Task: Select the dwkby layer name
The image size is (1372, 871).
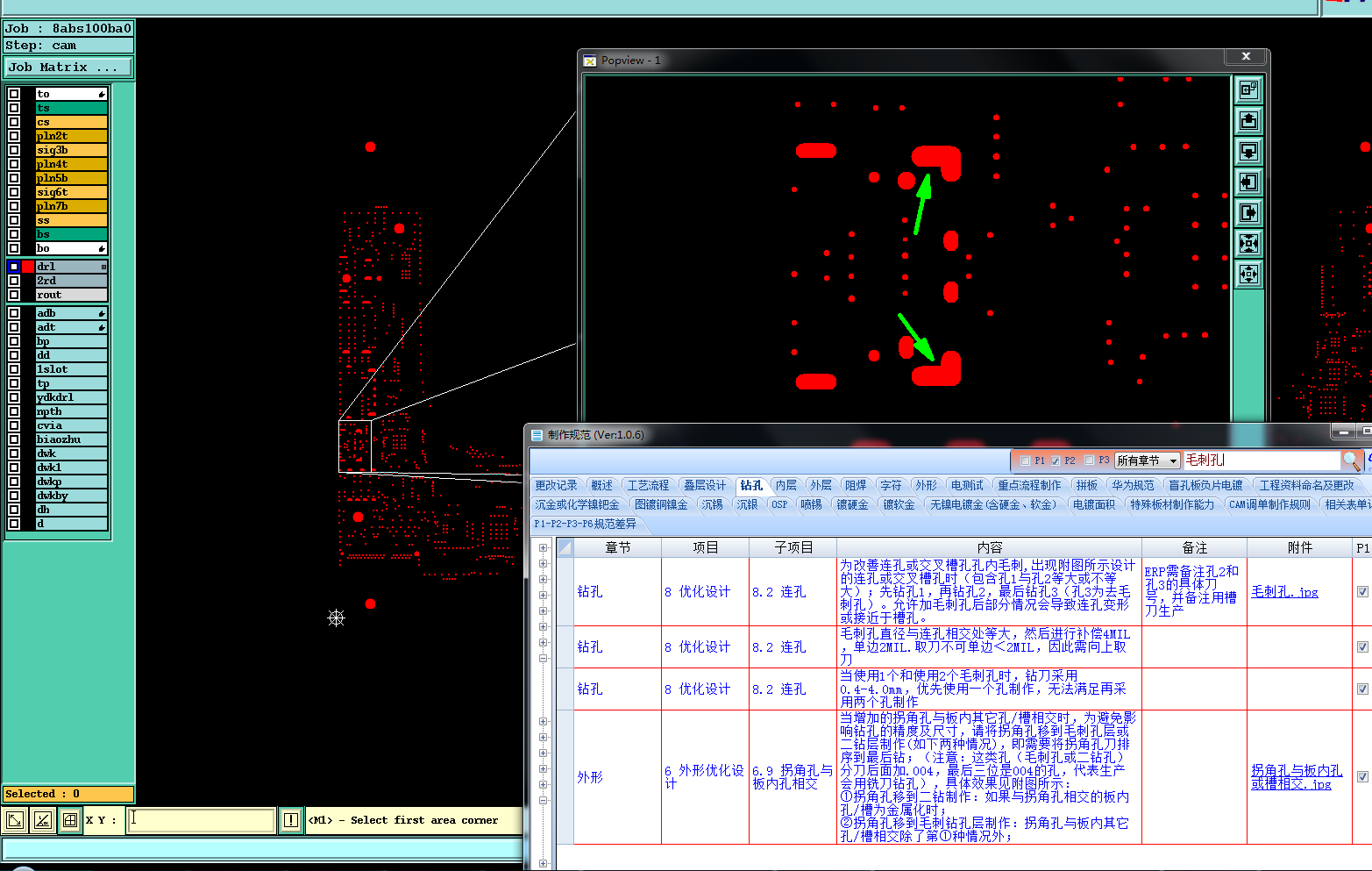Action: 71,496
